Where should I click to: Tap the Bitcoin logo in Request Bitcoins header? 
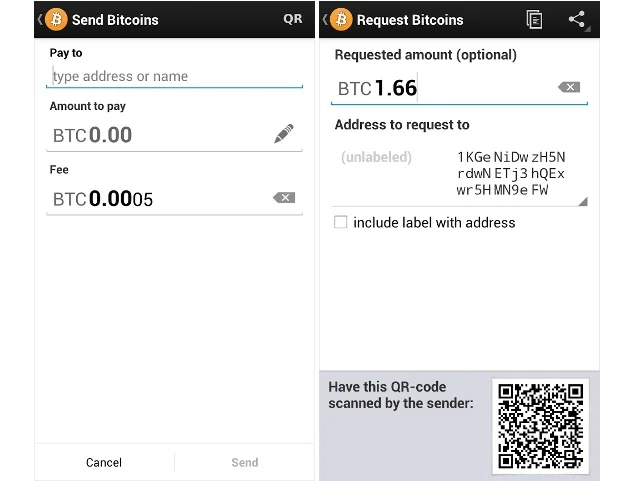(x=341, y=19)
